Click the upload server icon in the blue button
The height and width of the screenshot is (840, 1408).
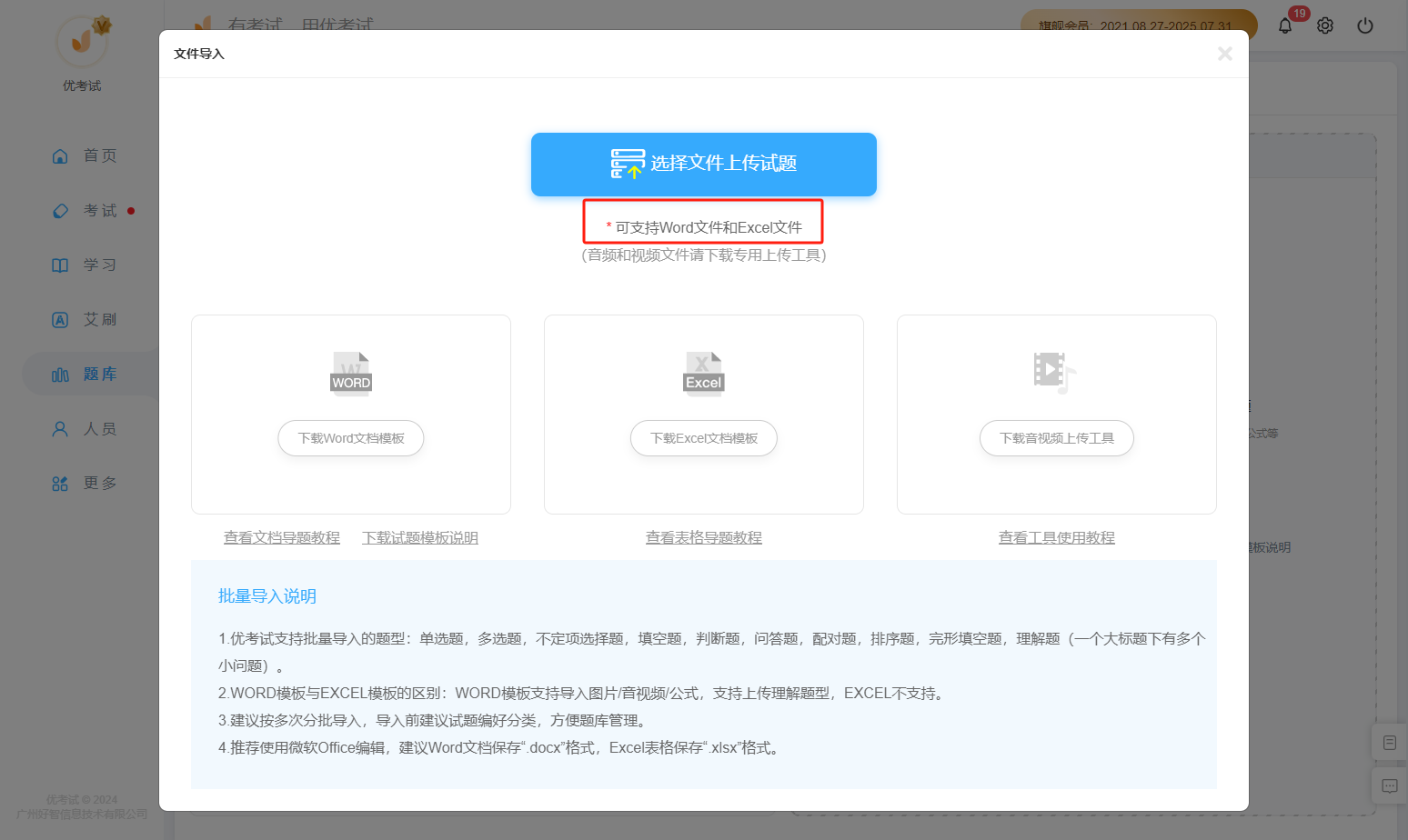click(628, 164)
